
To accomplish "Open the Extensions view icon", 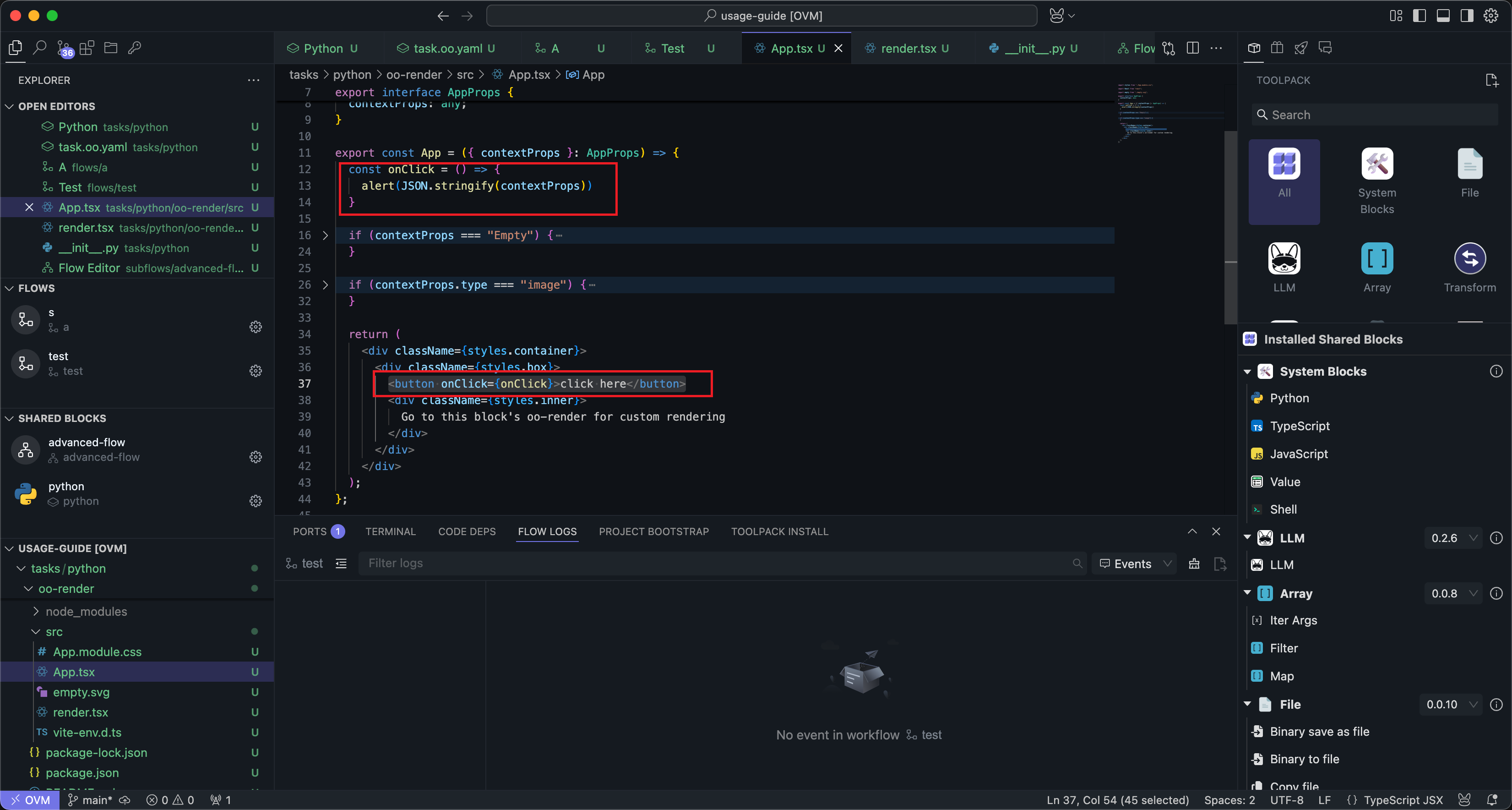I will pos(87,48).
